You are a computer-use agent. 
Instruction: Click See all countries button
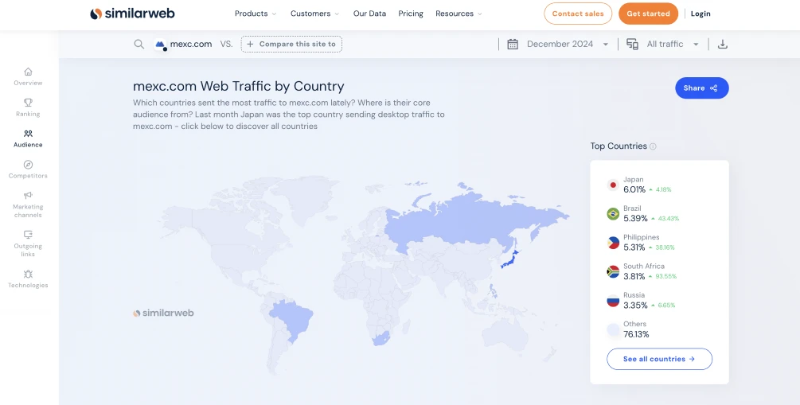(x=659, y=359)
